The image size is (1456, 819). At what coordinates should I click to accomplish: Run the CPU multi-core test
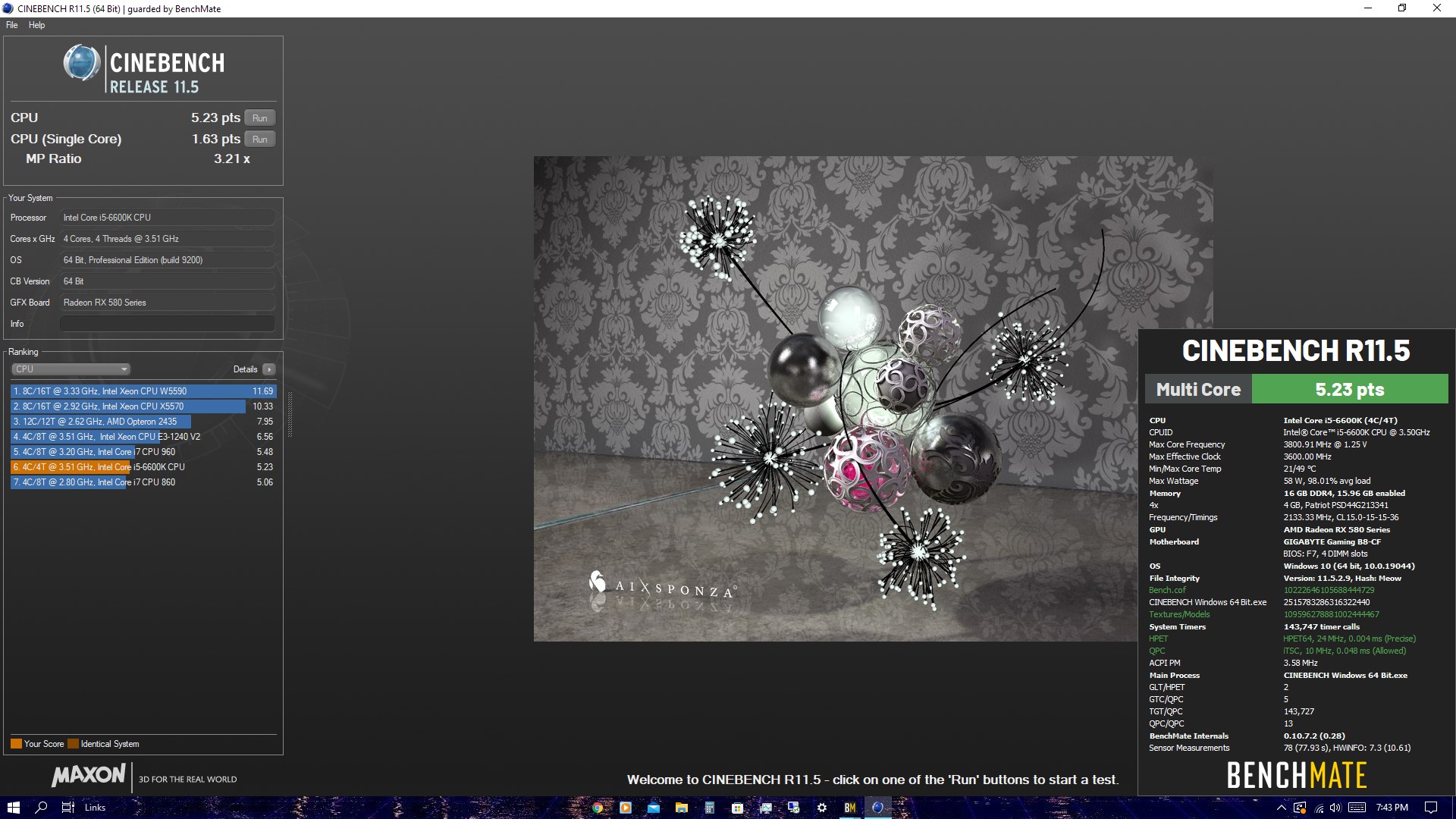(x=260, y=118)
